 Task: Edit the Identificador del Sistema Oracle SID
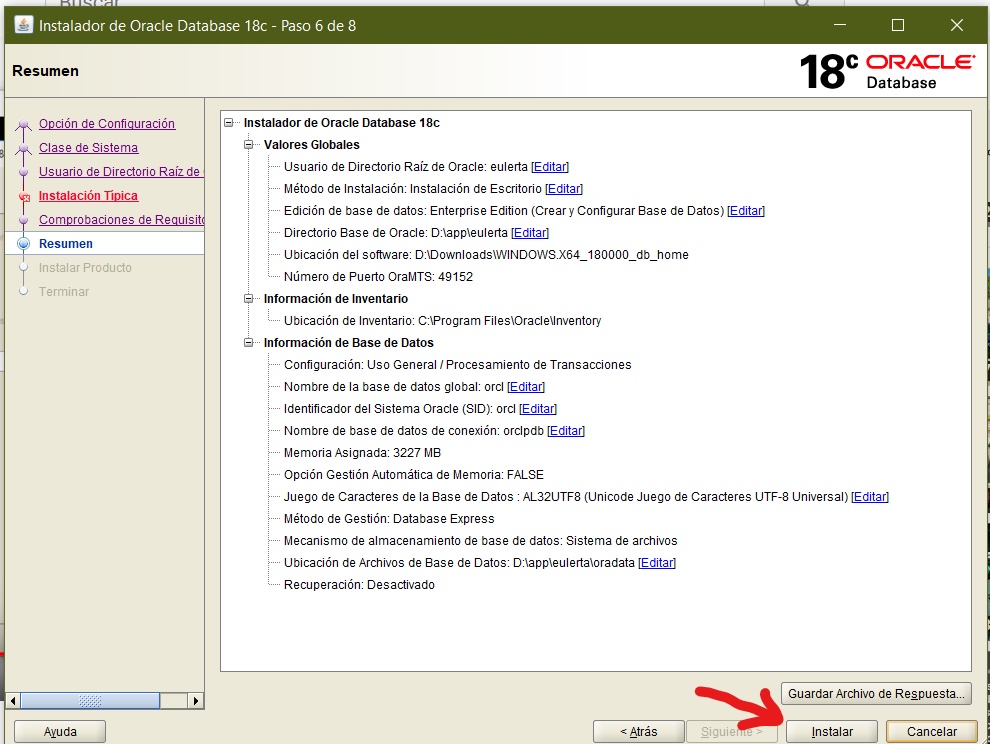[x=538, y=409]
